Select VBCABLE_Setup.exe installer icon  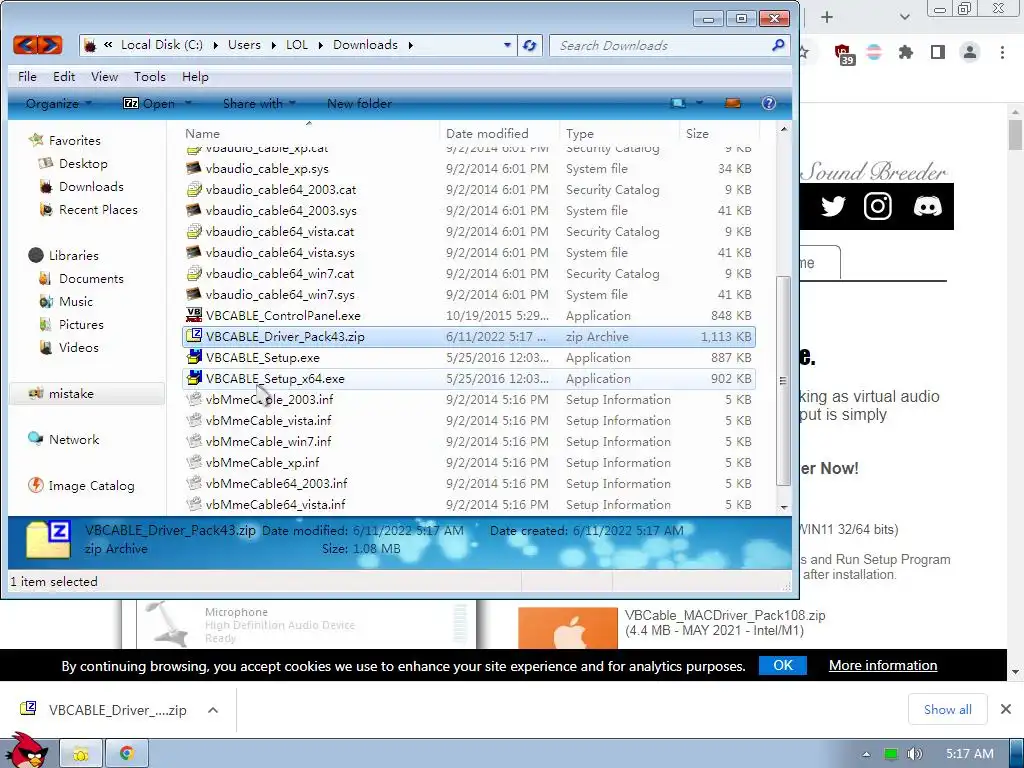(x=194, y=357)
